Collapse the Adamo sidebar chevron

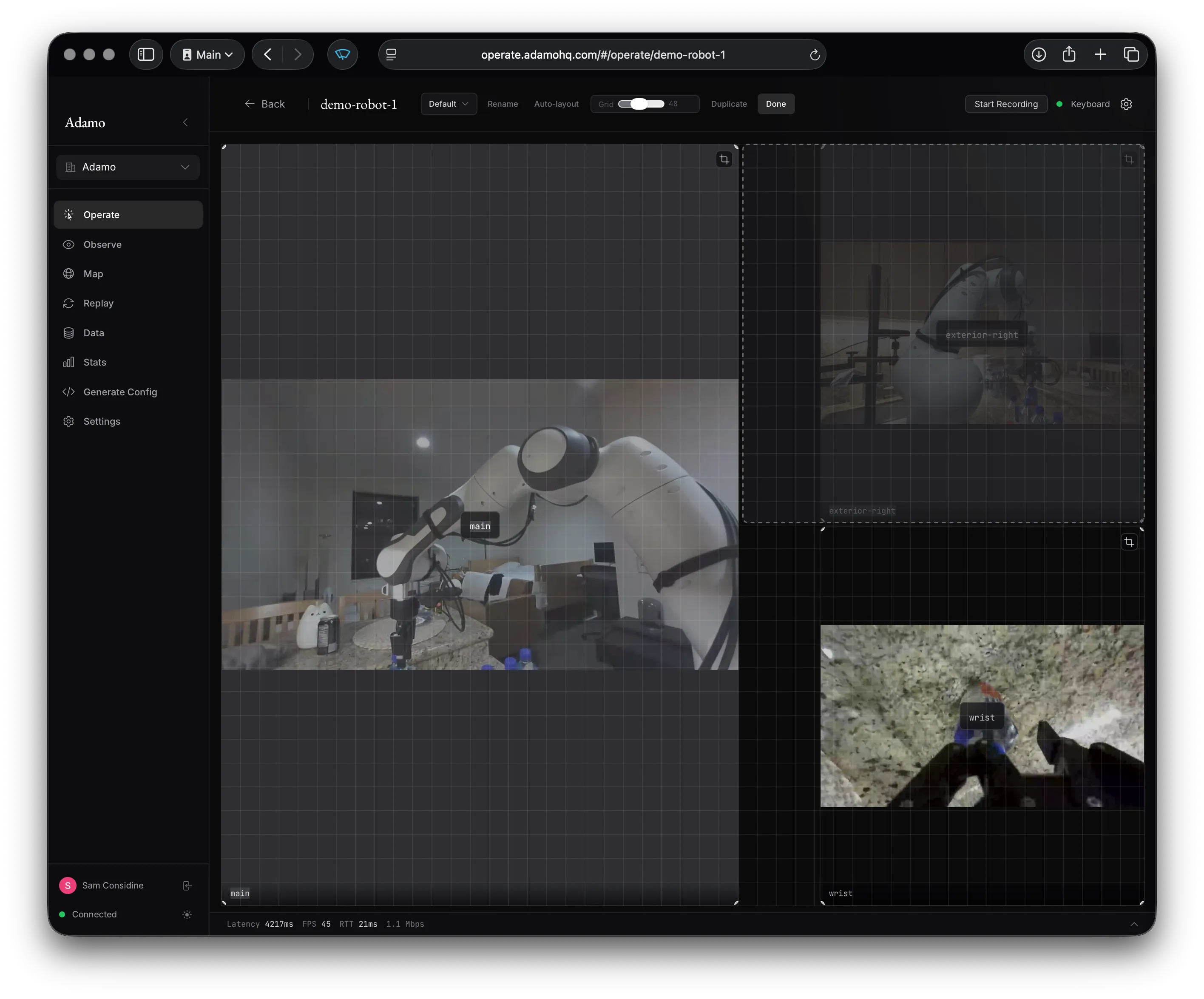point(185,122)
